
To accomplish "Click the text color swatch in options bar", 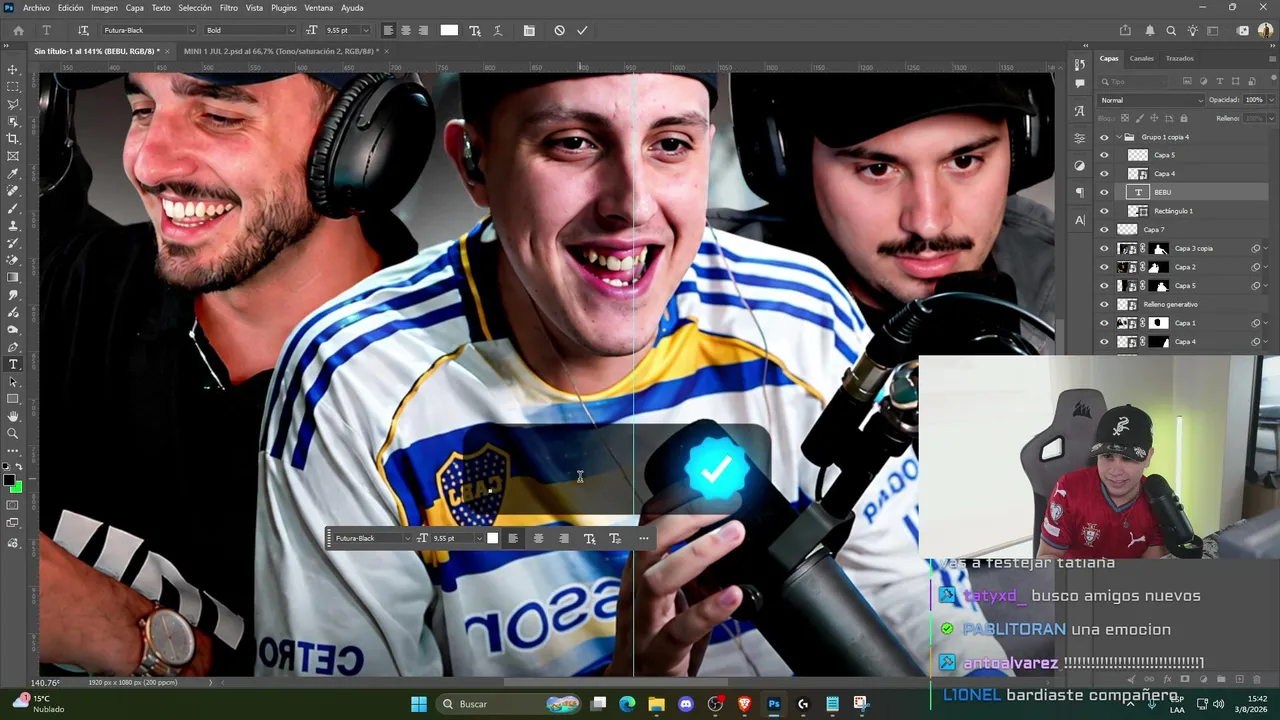I will click(449, 30).
